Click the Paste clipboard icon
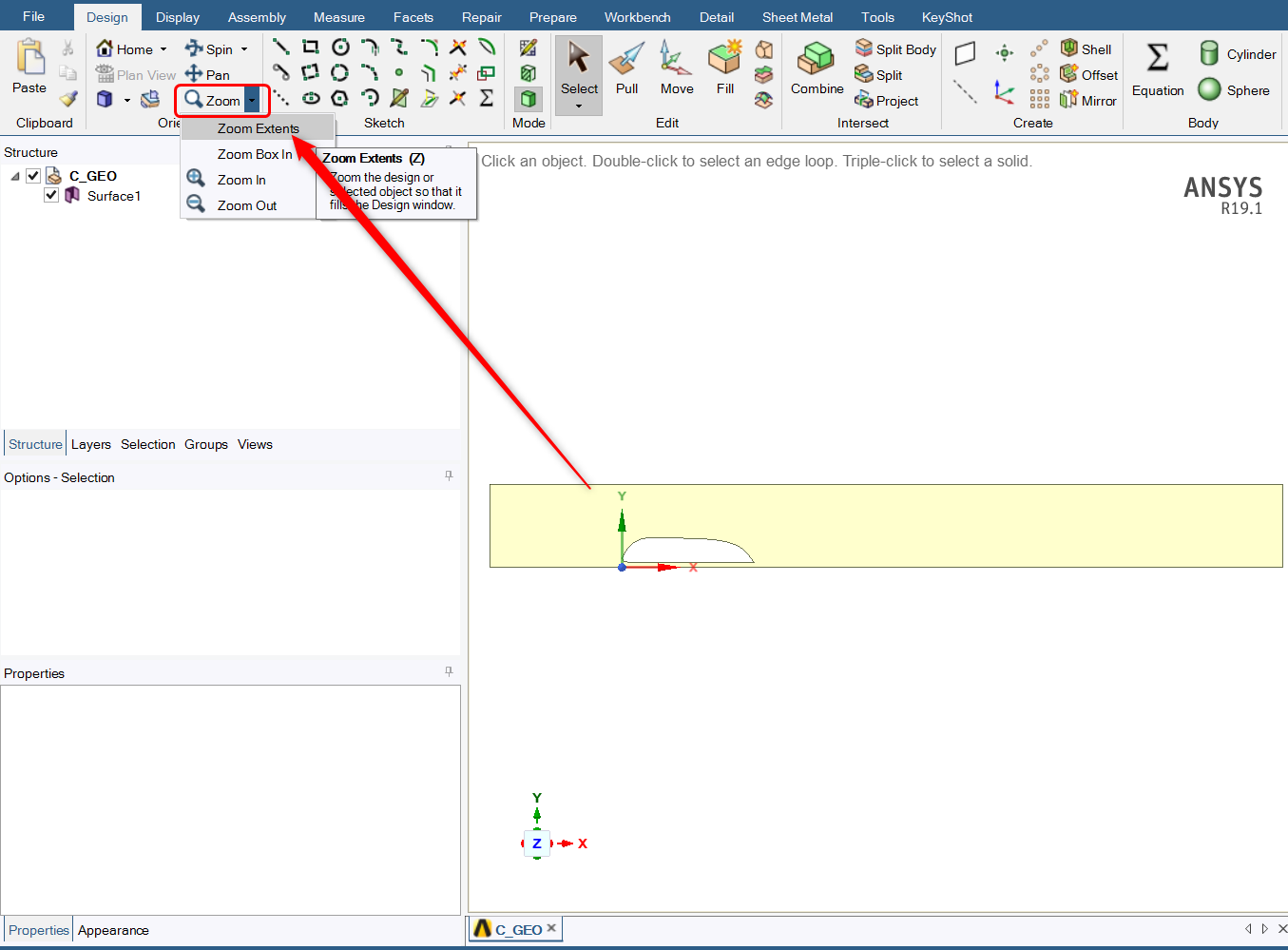Screen dimensions: 1288x950 pos(29,56)
